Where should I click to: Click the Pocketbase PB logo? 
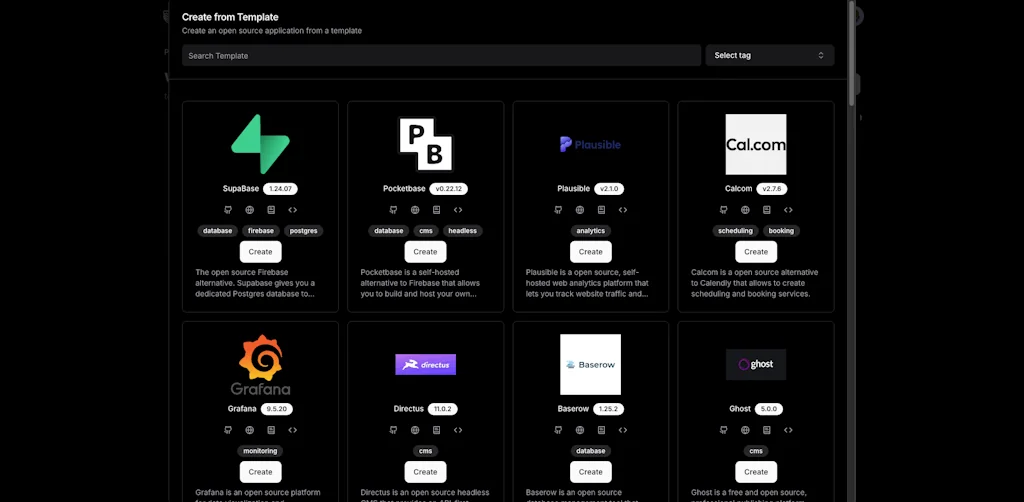pyautogui.click(x=425, y=144)
